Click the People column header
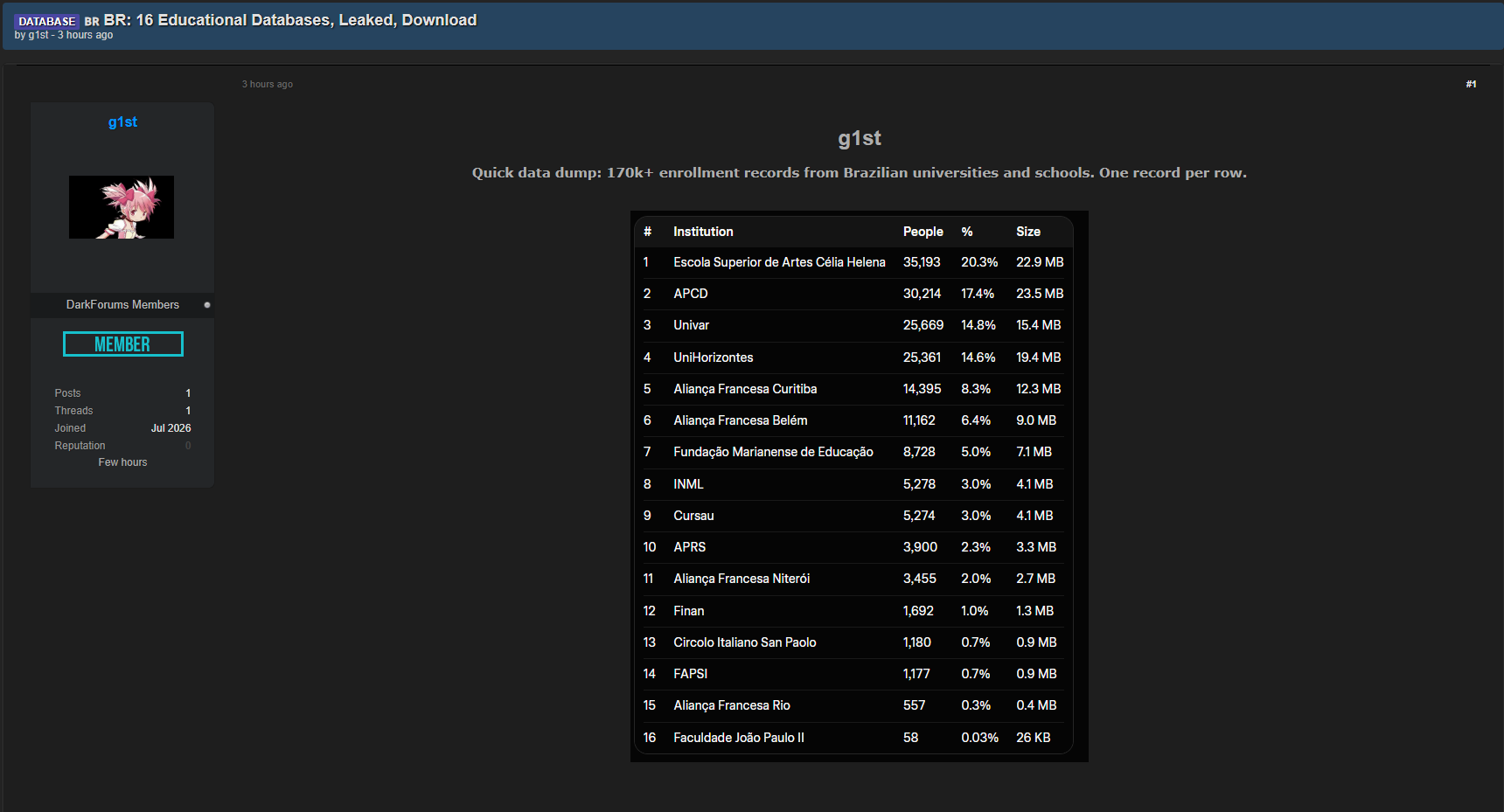Image resolution: width=1504 pixels, height=812 pixels. tap(923, 232)
